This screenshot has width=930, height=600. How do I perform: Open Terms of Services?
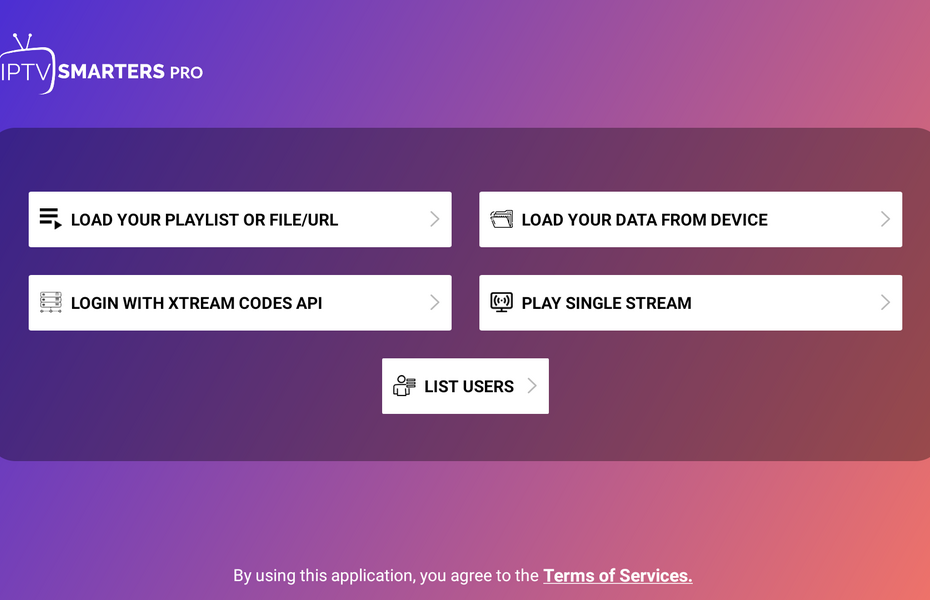617,575
